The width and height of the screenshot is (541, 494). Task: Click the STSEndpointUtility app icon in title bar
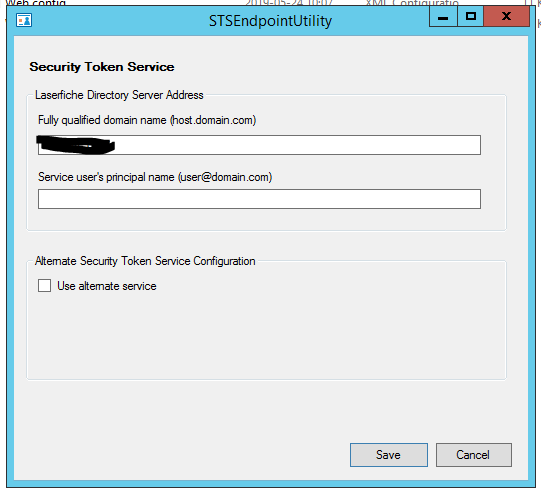pyautogui.click(x=24, y=20)
